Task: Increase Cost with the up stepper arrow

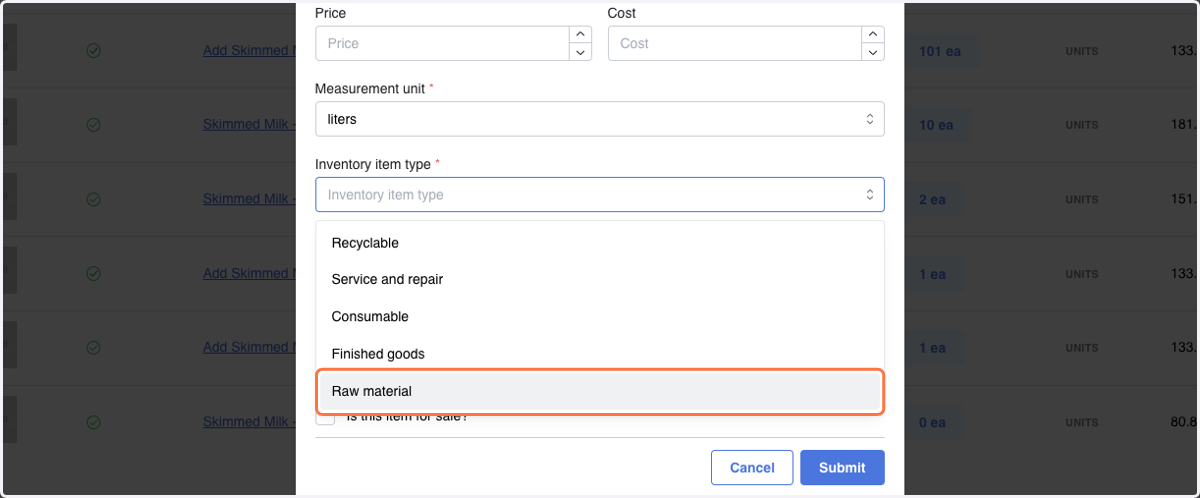Action: [x=873, y=35]
